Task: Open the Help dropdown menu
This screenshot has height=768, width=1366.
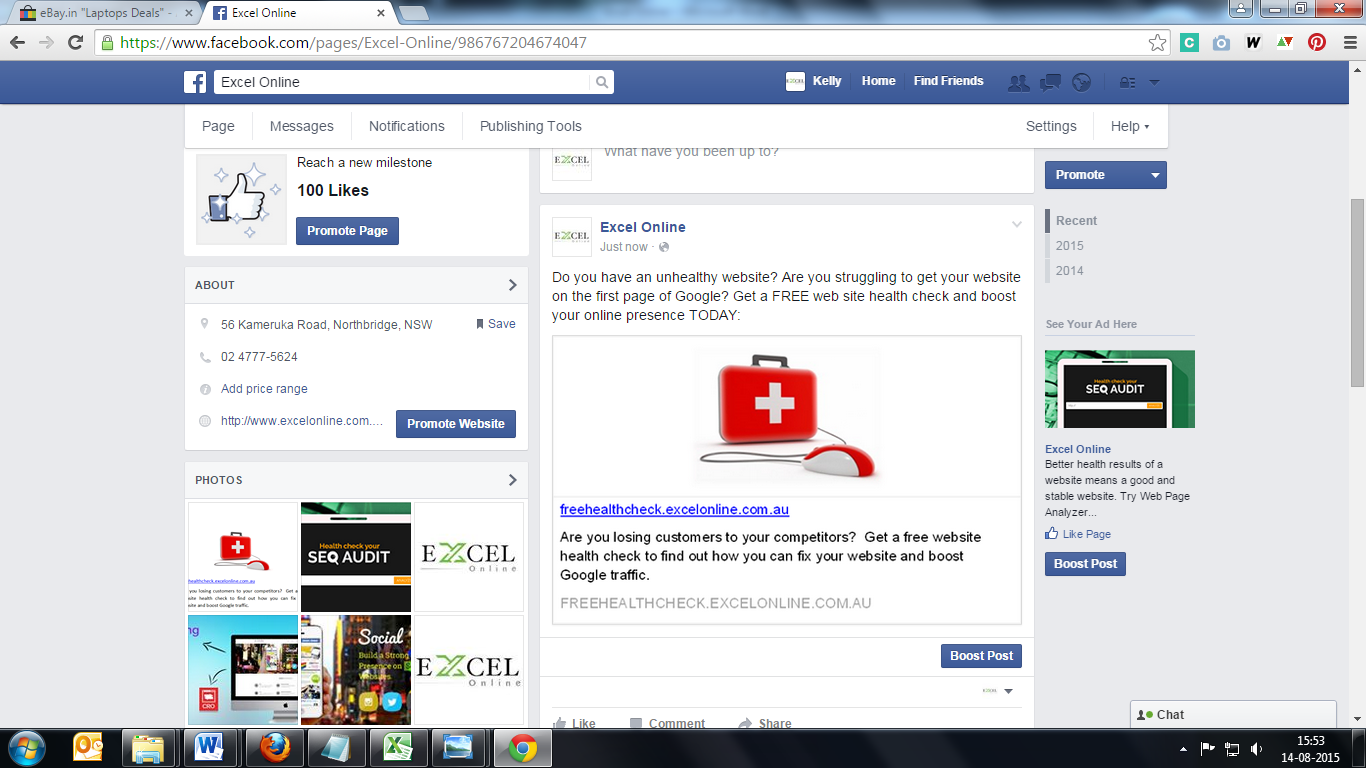Action: 1130,126
